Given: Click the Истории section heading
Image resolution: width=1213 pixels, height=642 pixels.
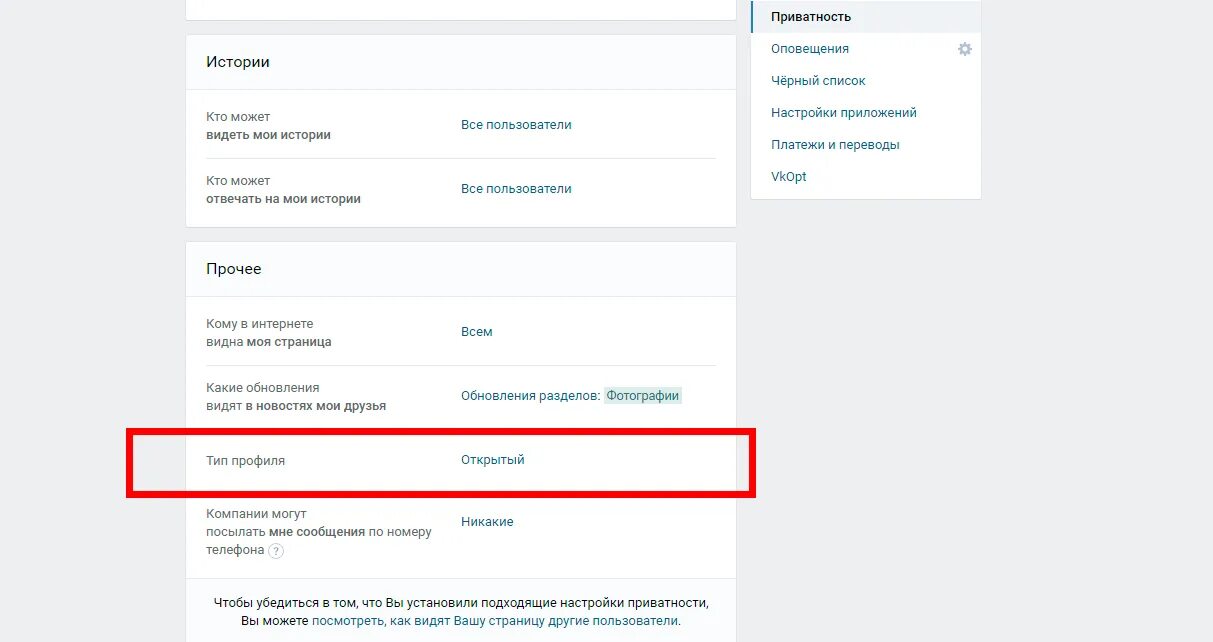Looking at the screenshot, I should click(238, 62).
